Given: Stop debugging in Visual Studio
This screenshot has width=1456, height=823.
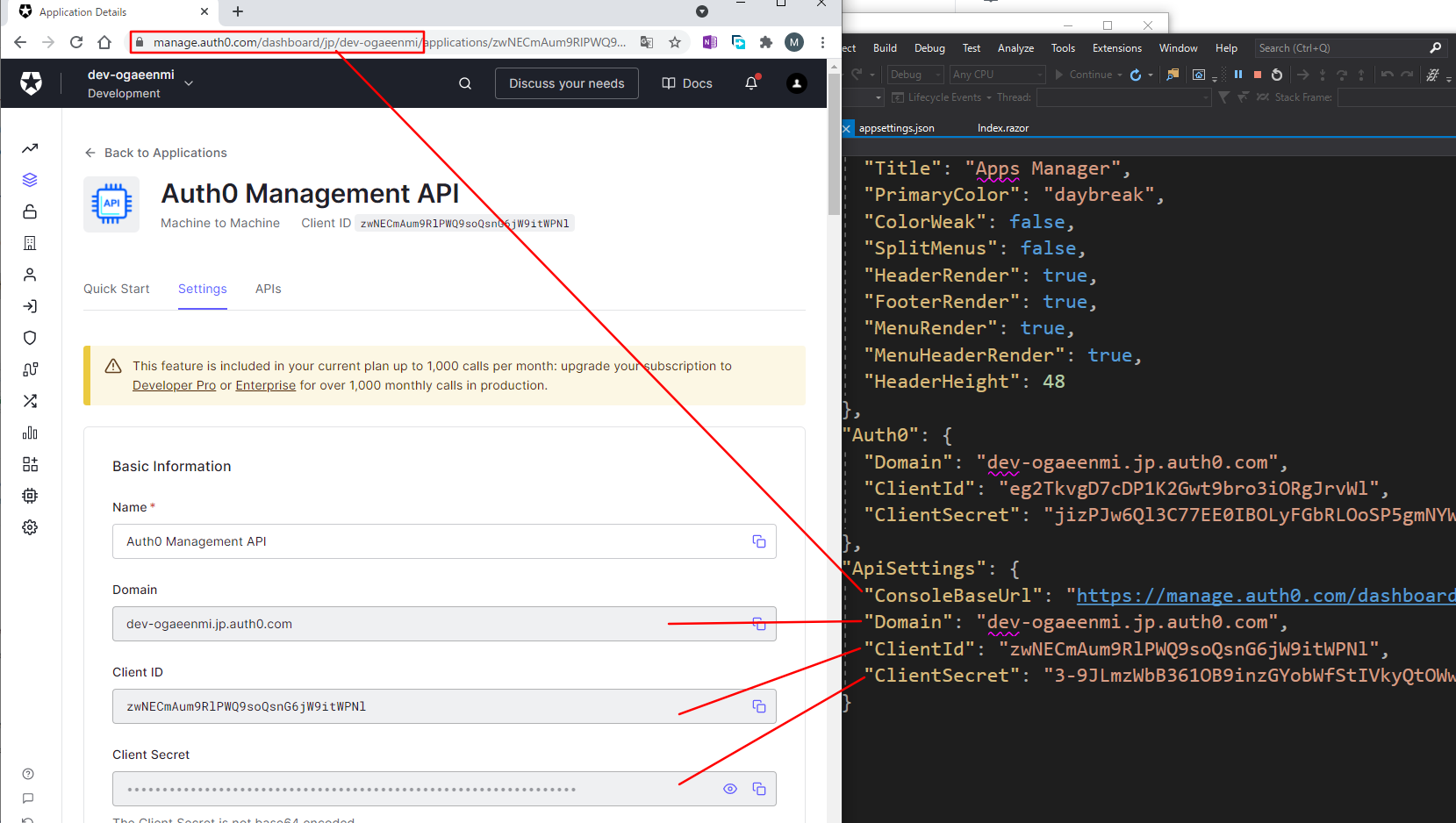Looking at the screenshot, I should (1258, 75).
